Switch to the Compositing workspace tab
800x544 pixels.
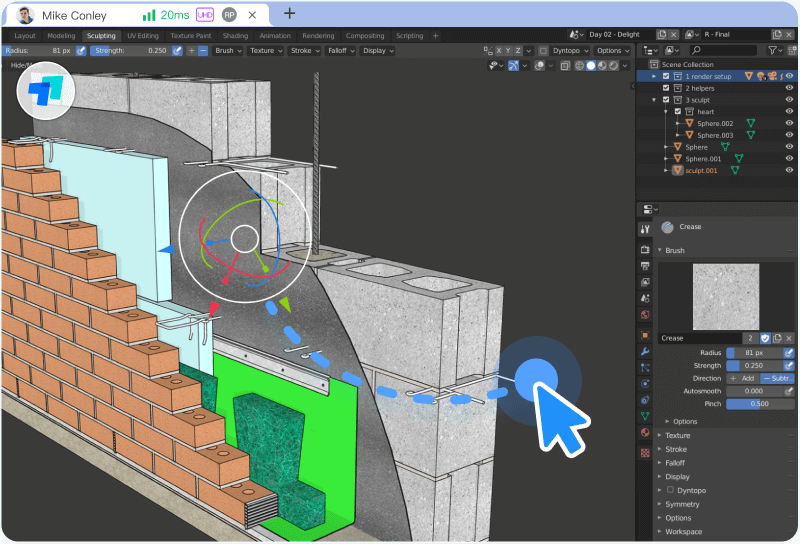364,36
